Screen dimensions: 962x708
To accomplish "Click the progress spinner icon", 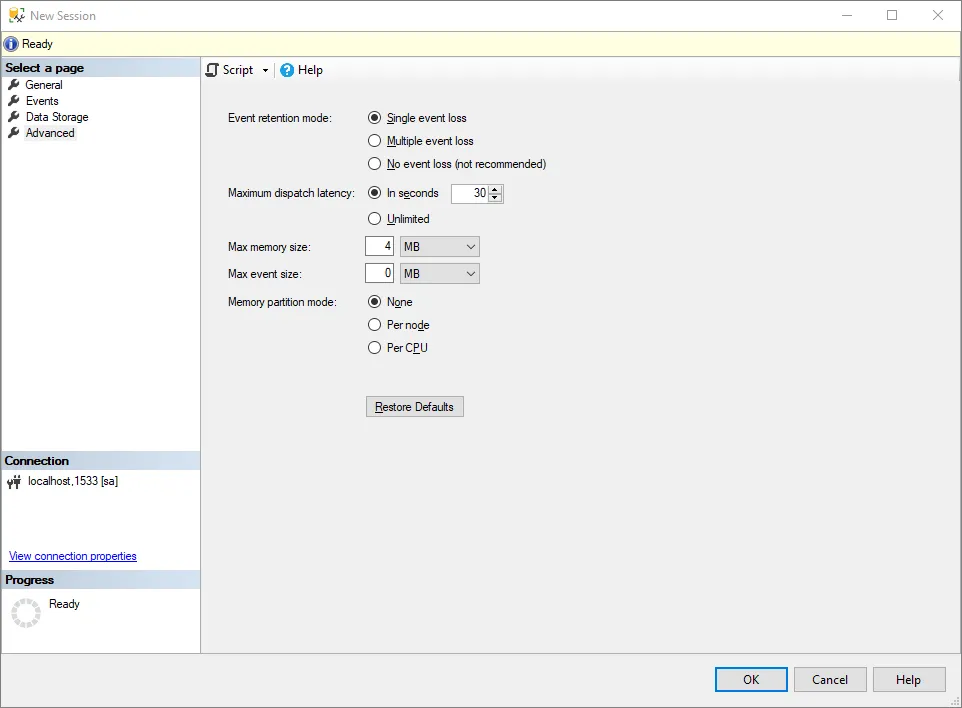I will point(26,613).
